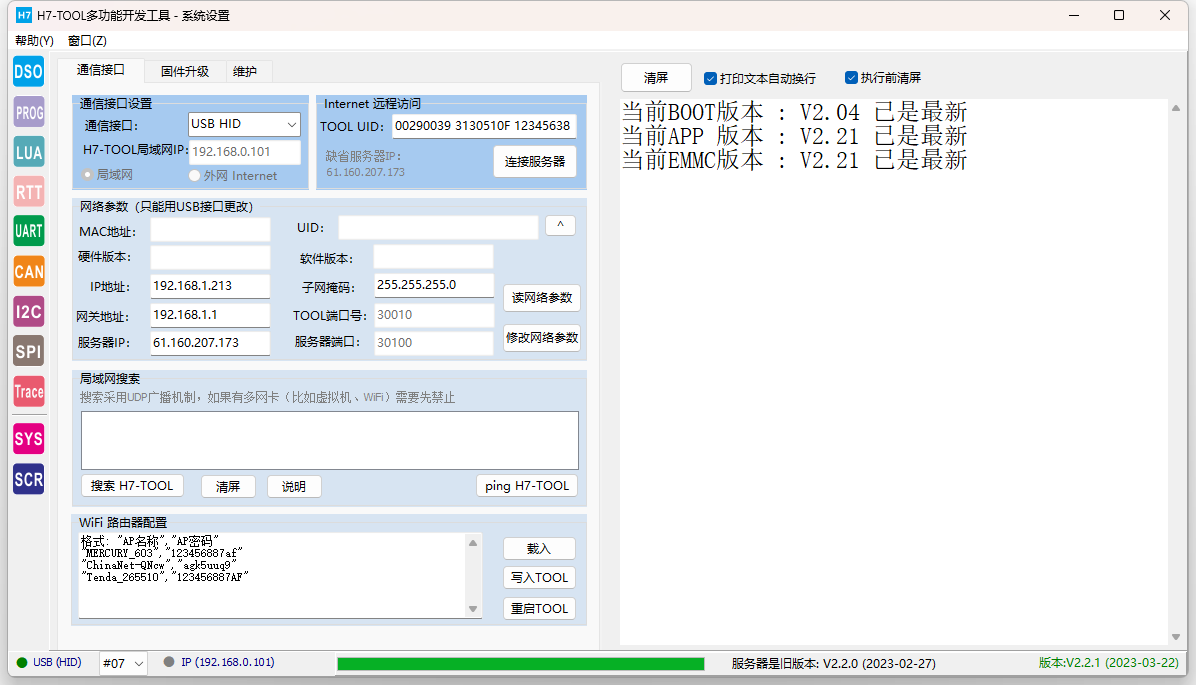The width and height of the screenshot is (1196, 685).
Task: Click the 修改网络参数 button
Action: (542, 338)
